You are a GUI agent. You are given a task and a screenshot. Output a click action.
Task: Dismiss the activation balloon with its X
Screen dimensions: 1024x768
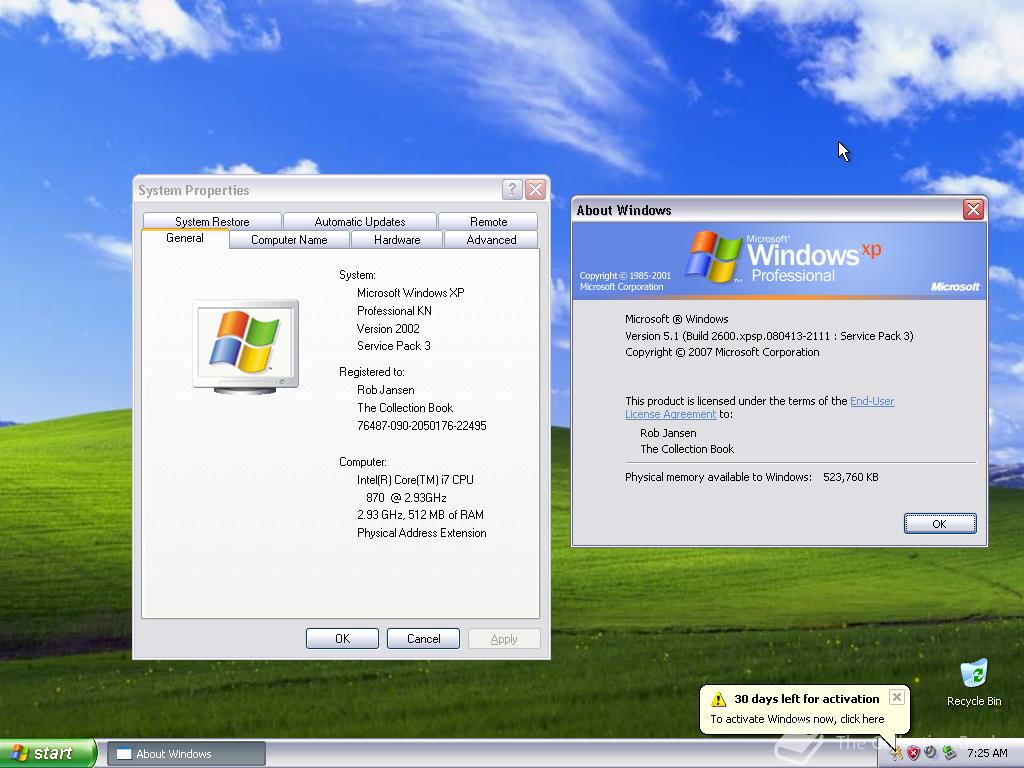pos(897,697)
